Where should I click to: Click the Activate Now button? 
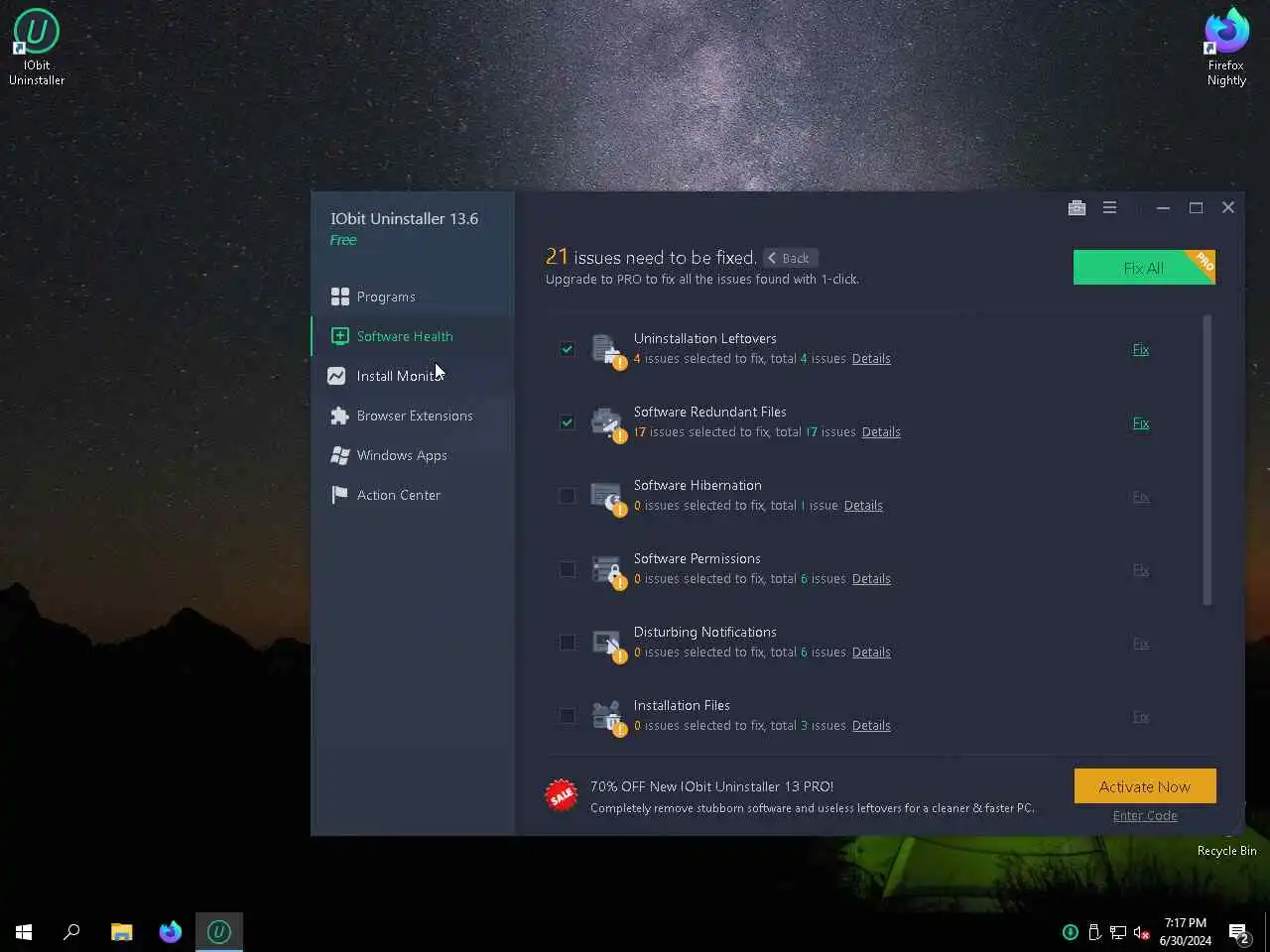tap(1145, 786)
